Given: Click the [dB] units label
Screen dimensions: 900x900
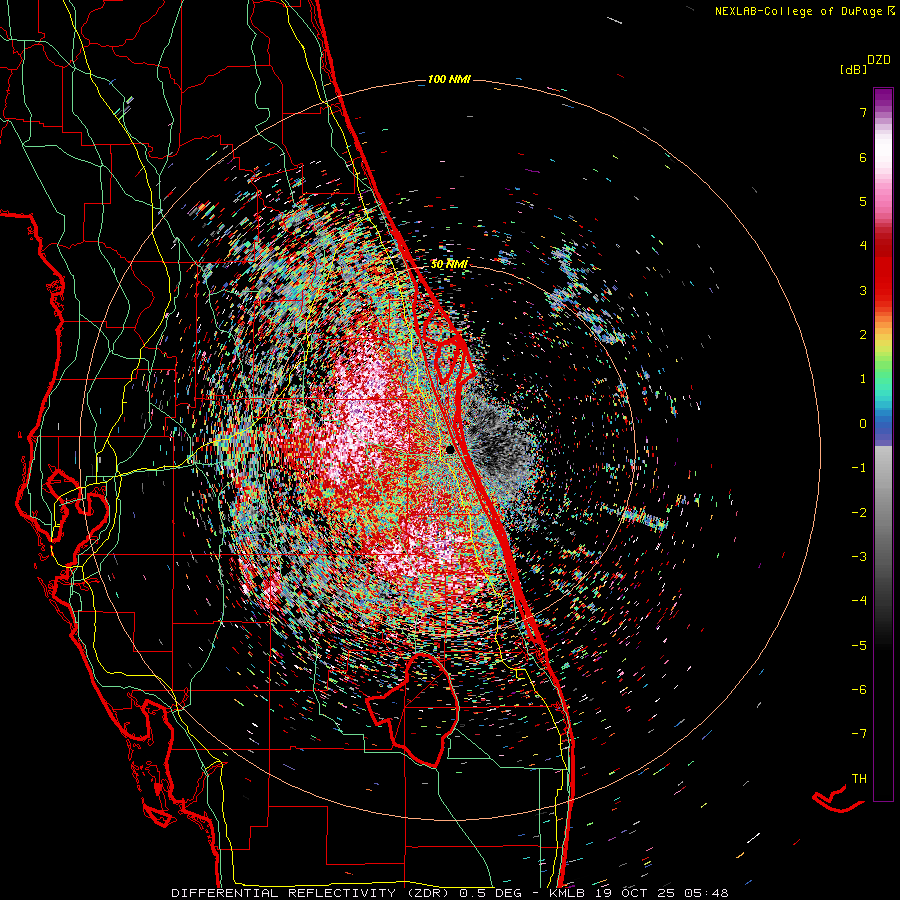Looking at the screenshot, I should (853, 70).
